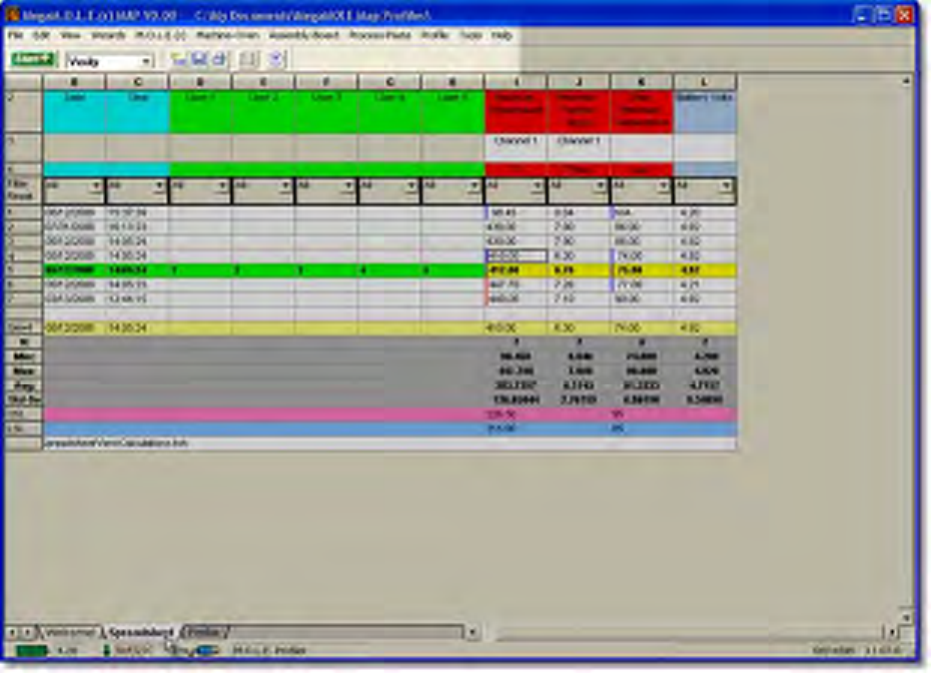This screenshot has width=931, height=673.
Task: Select the green highlighted row 5 header
Action: coord(23,270)
